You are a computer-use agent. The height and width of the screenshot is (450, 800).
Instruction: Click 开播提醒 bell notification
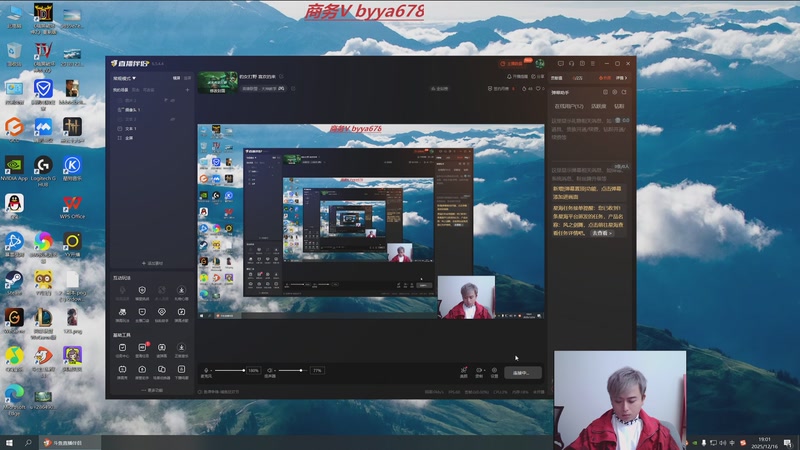click(518, 77)
